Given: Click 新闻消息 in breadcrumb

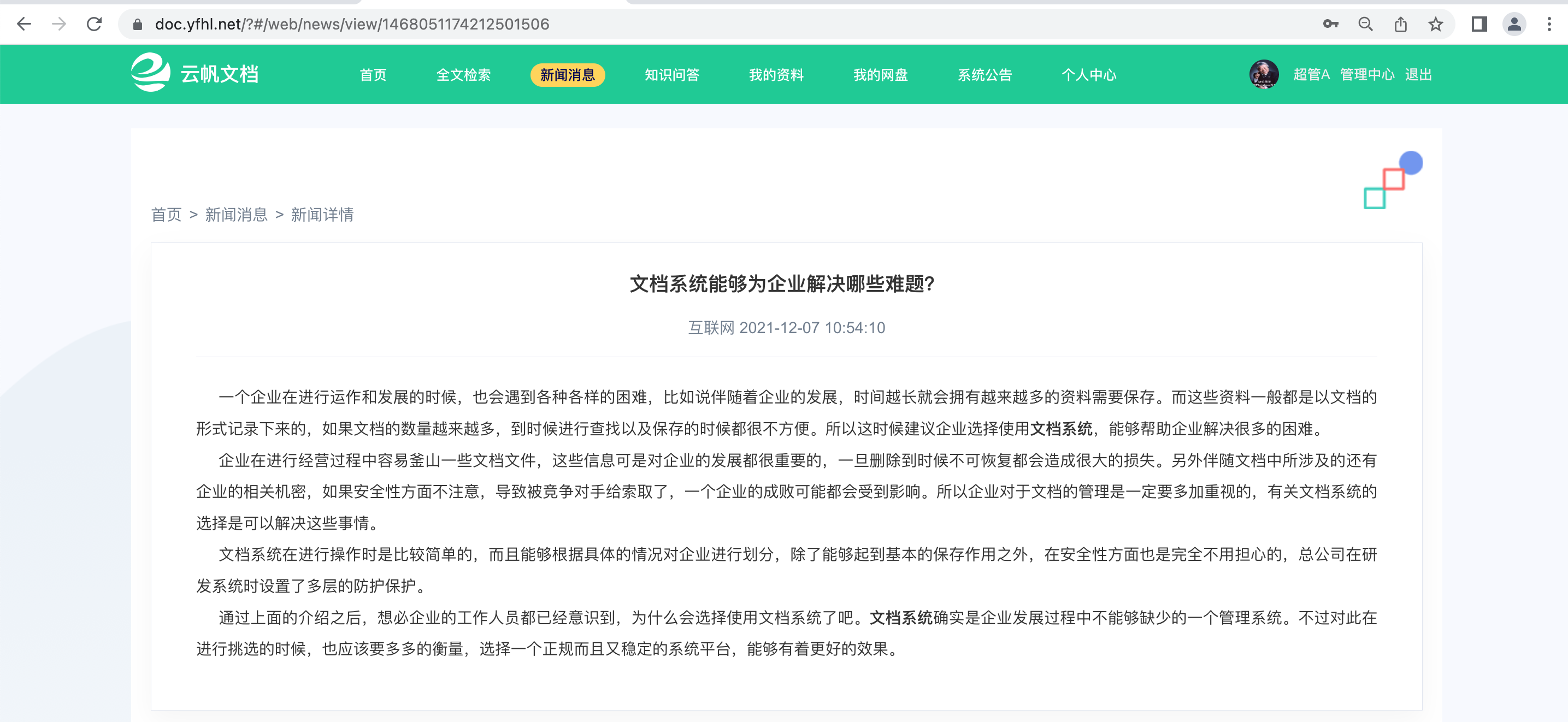Looking at the screenshot, I should tap(236, 214).
